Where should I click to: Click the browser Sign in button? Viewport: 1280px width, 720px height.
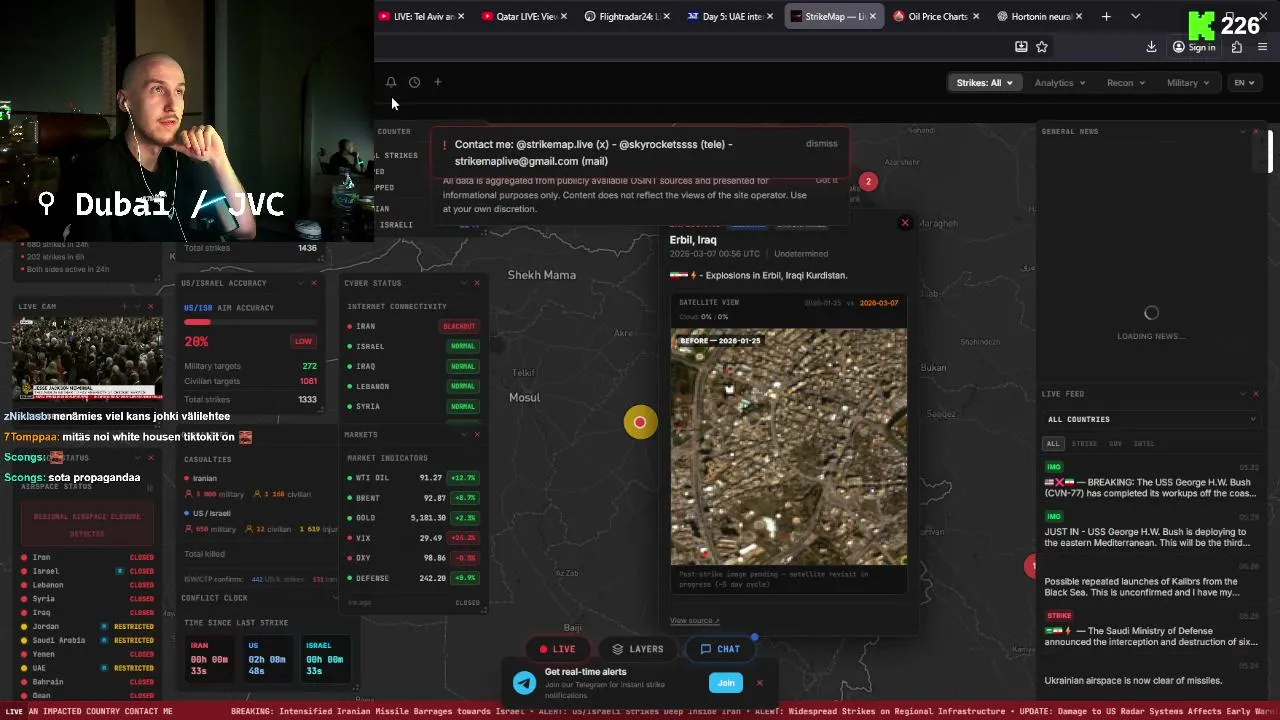coord(1194,47)
